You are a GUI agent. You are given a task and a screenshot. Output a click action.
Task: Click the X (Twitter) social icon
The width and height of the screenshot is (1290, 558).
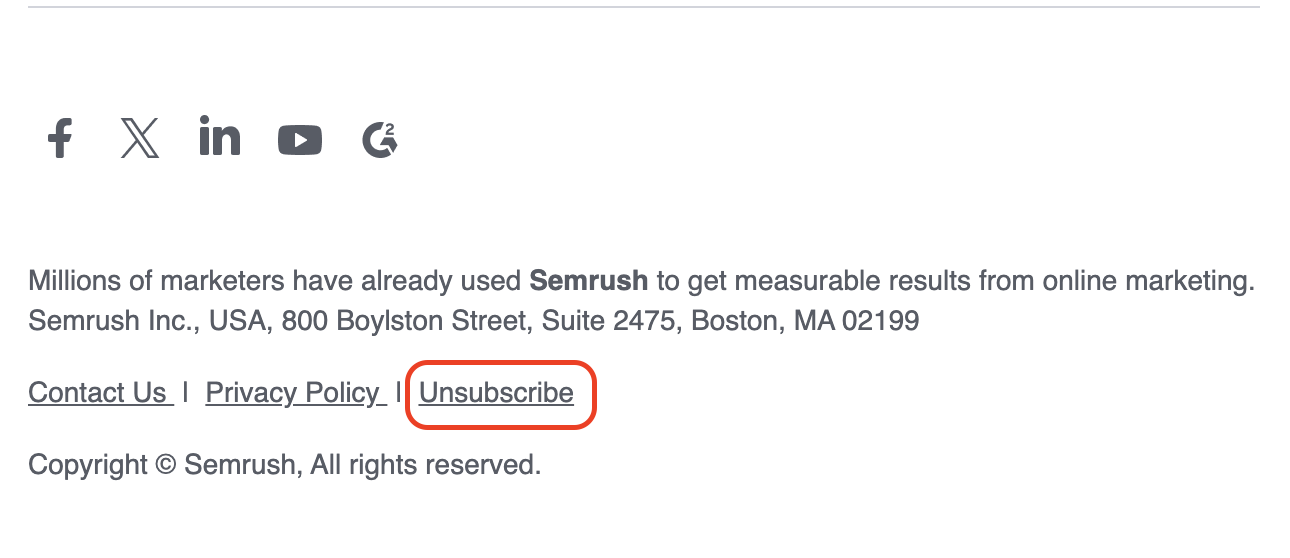[140, 139]
